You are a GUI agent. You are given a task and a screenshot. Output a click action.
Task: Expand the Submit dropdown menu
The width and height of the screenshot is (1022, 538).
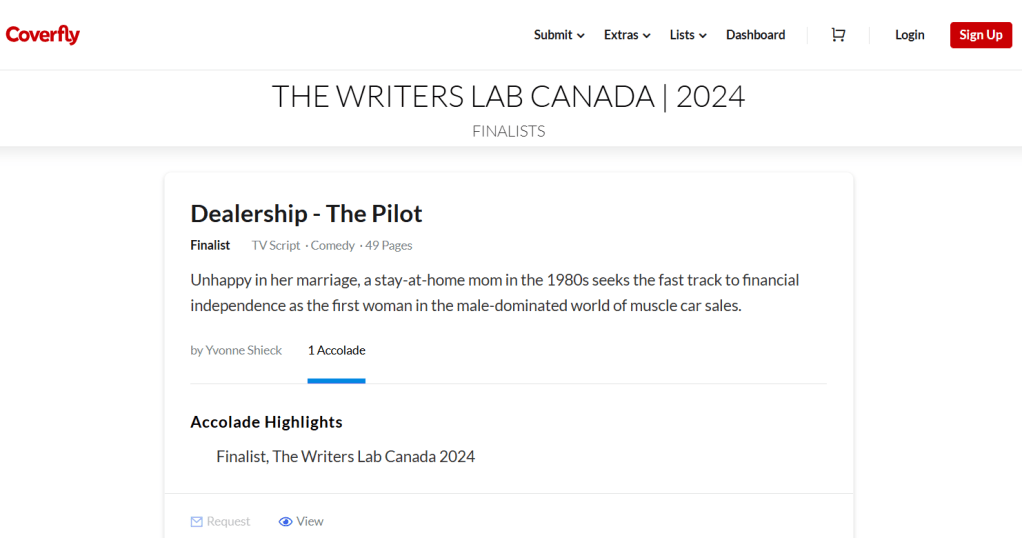[x=559, y=35]
